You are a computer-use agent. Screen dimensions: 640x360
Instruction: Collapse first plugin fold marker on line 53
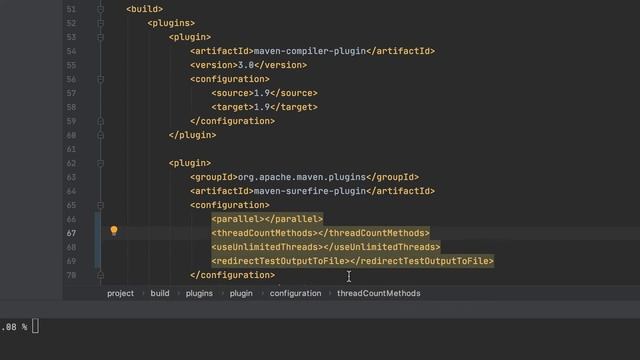pyautogui.click(x=100, y=37)
